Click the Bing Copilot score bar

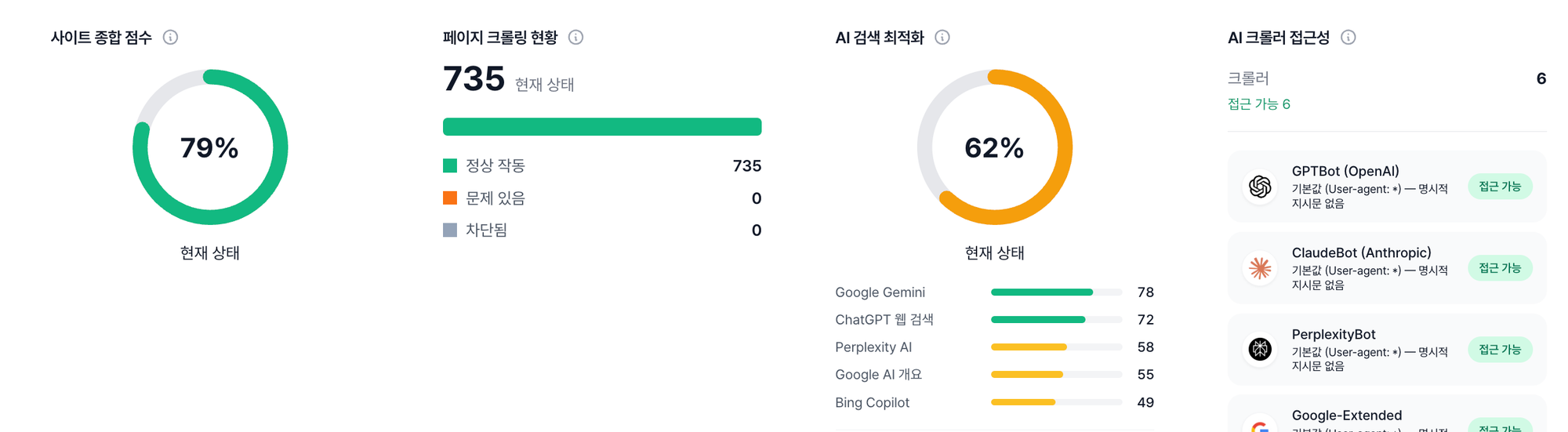pos(1055,402)
